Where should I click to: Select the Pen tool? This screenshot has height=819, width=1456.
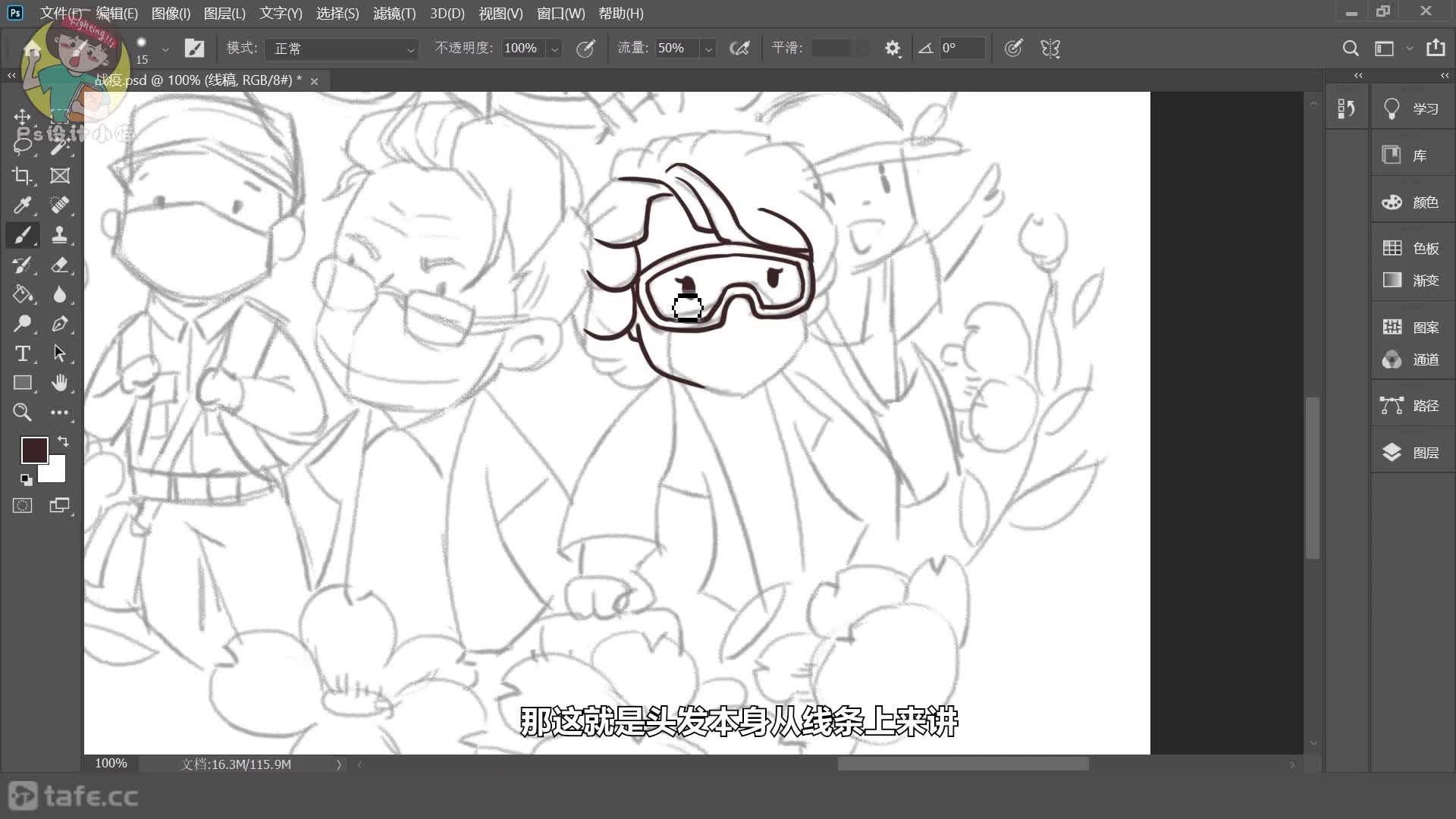pos(60,324)
